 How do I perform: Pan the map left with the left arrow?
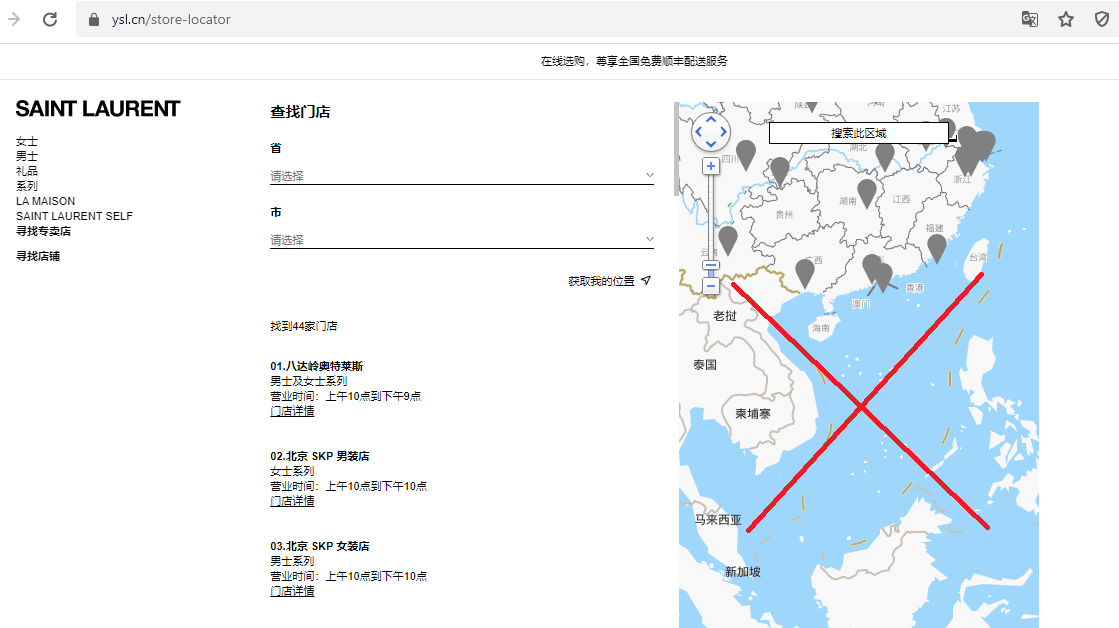click(x=698, y=132)
